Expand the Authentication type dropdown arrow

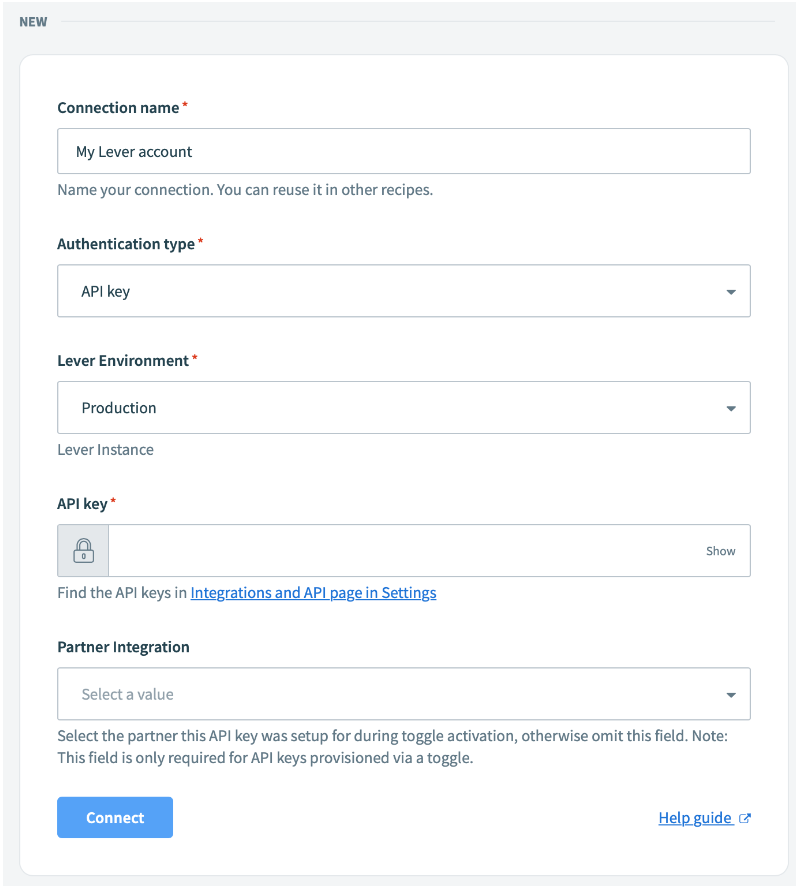tap(731, 292)
